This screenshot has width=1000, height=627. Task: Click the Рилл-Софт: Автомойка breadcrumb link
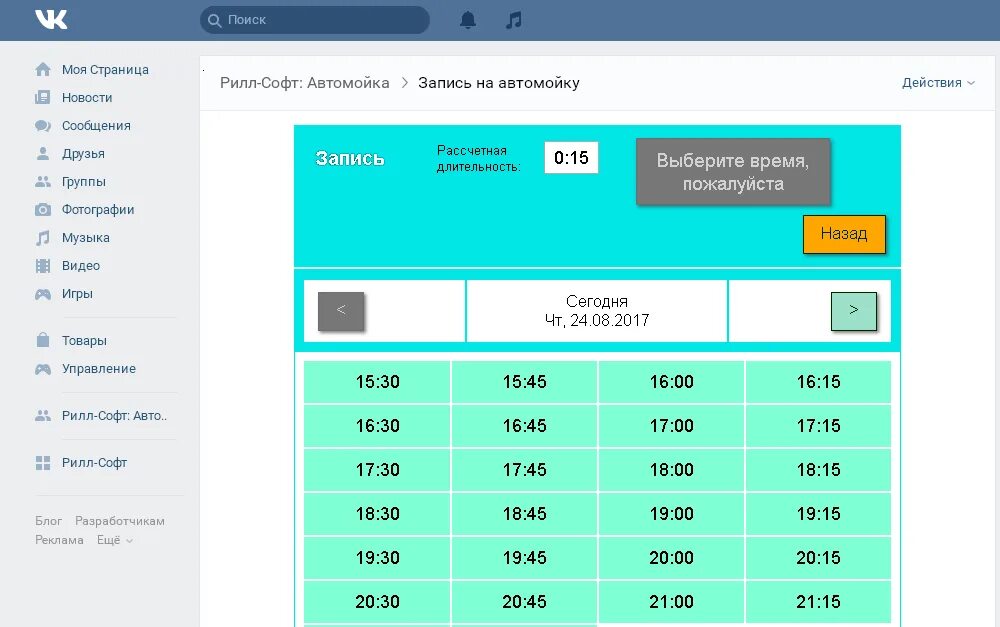[x=305, y=83]
